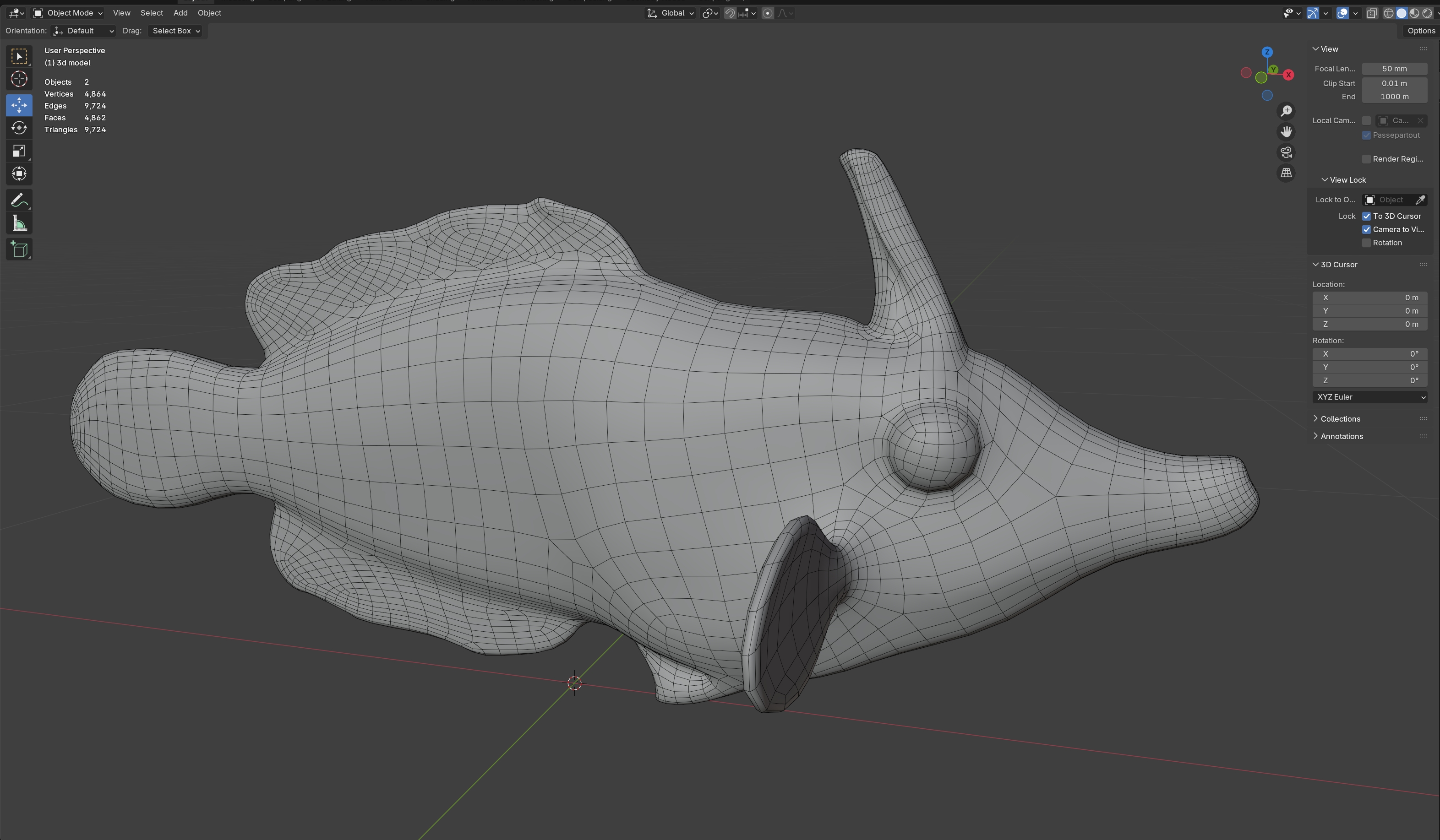
Task: Open the Add menu
Action: (x=180, y=12)
